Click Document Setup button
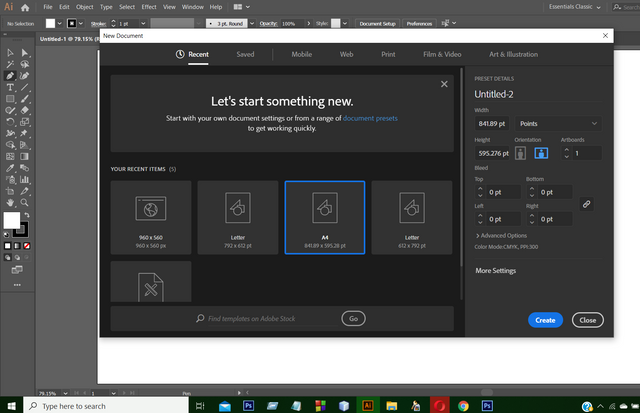 pos(378,24)
